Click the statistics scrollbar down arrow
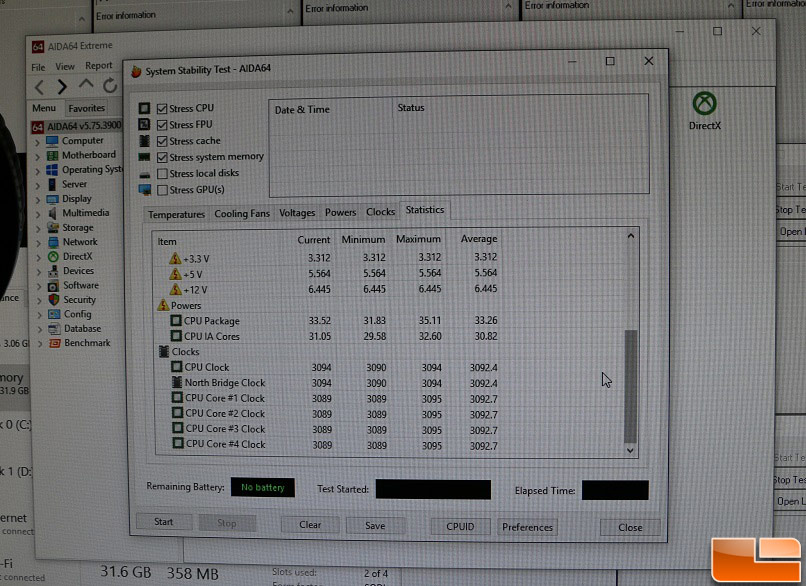806x586 pixels. pos(631,451)
